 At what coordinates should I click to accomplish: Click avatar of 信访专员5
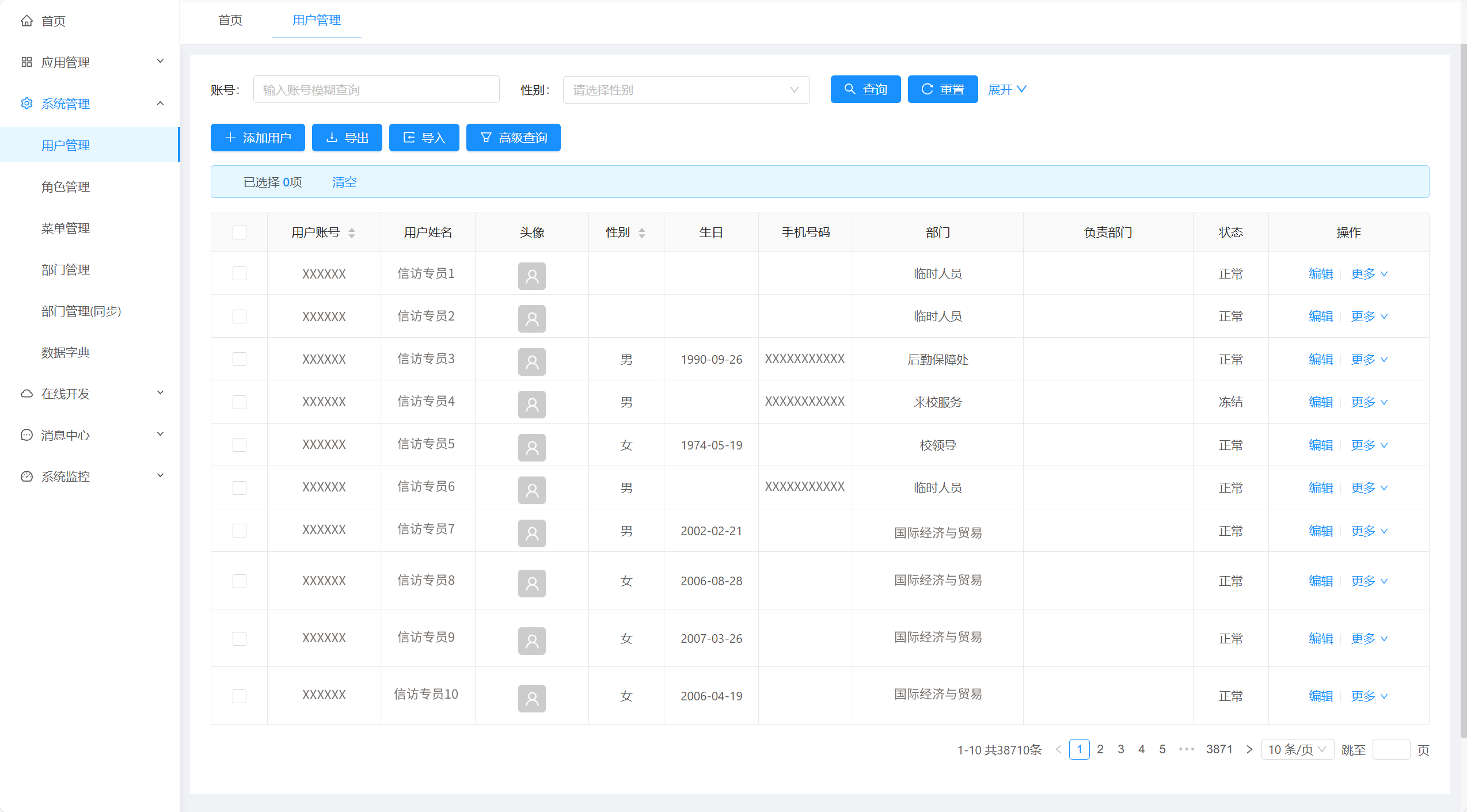531,447
